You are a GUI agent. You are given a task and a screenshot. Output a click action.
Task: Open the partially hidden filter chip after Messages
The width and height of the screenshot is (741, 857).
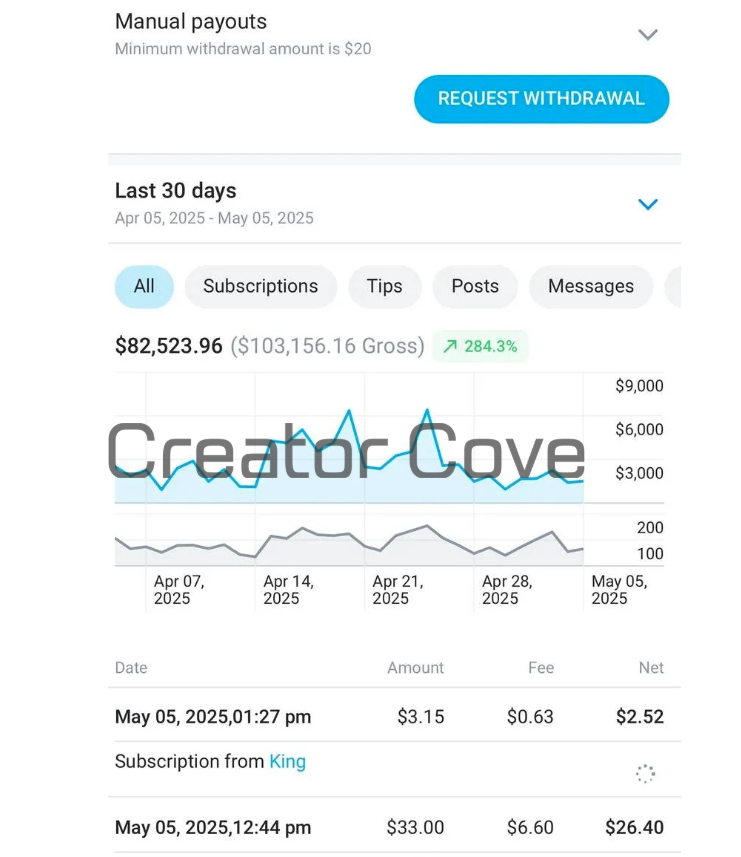(x=673, y=286)
